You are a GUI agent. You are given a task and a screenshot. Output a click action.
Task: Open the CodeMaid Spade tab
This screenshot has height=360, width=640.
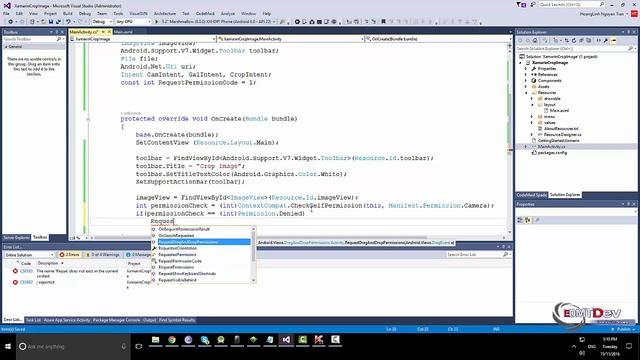pyautogui.click(x=531, y=195)
